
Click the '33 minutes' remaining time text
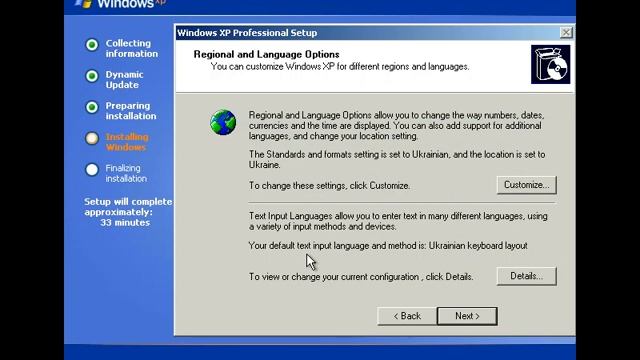[x=125, y=222]
